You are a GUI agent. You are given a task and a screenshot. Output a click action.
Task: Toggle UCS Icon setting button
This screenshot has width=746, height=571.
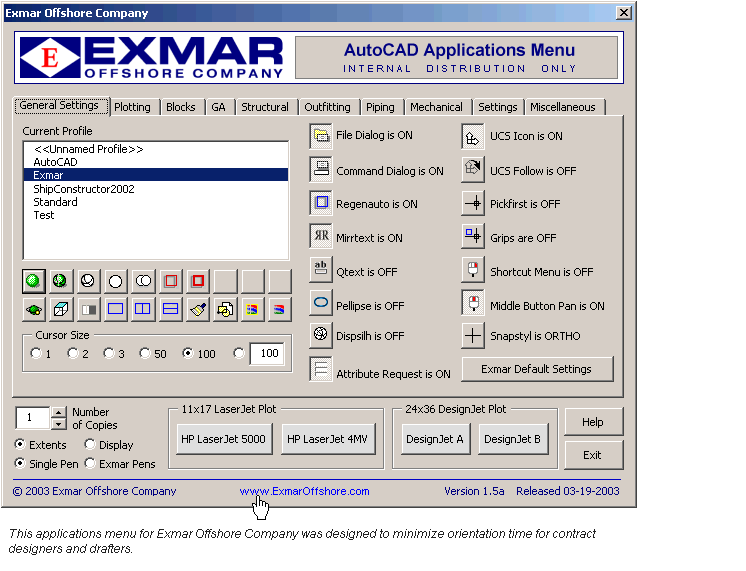(473, 137)
